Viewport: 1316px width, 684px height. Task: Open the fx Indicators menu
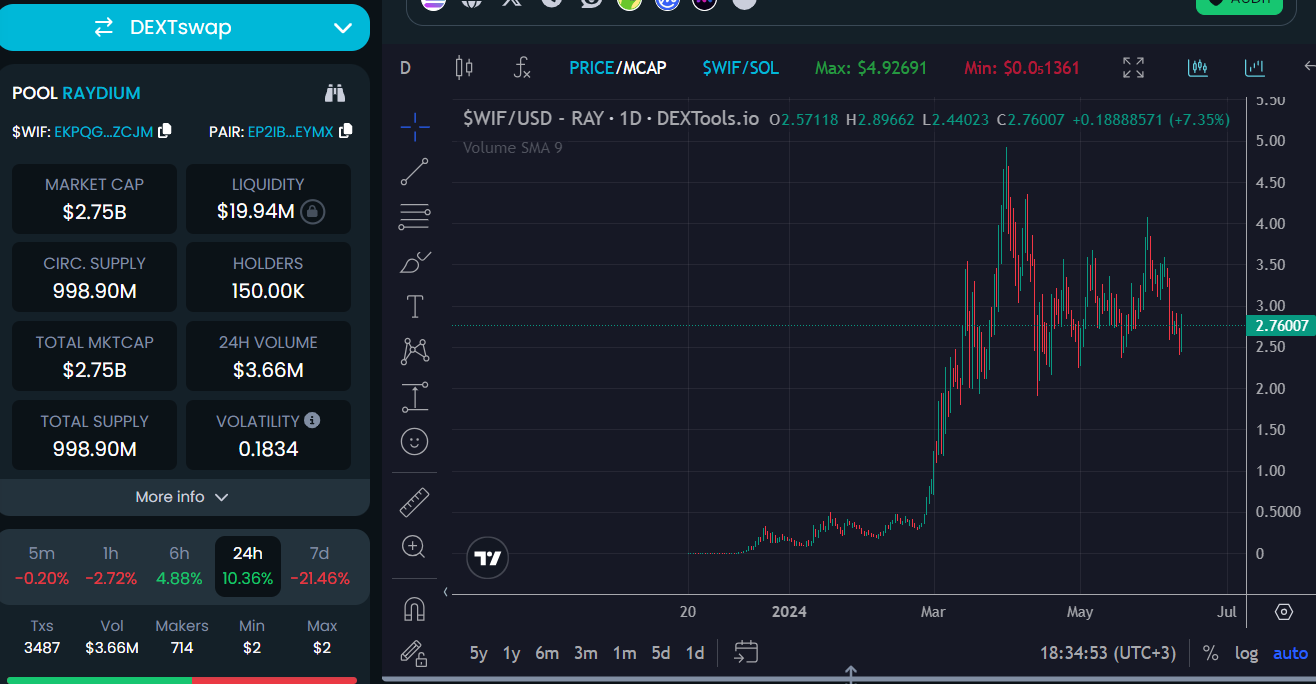tap(522, 68)
